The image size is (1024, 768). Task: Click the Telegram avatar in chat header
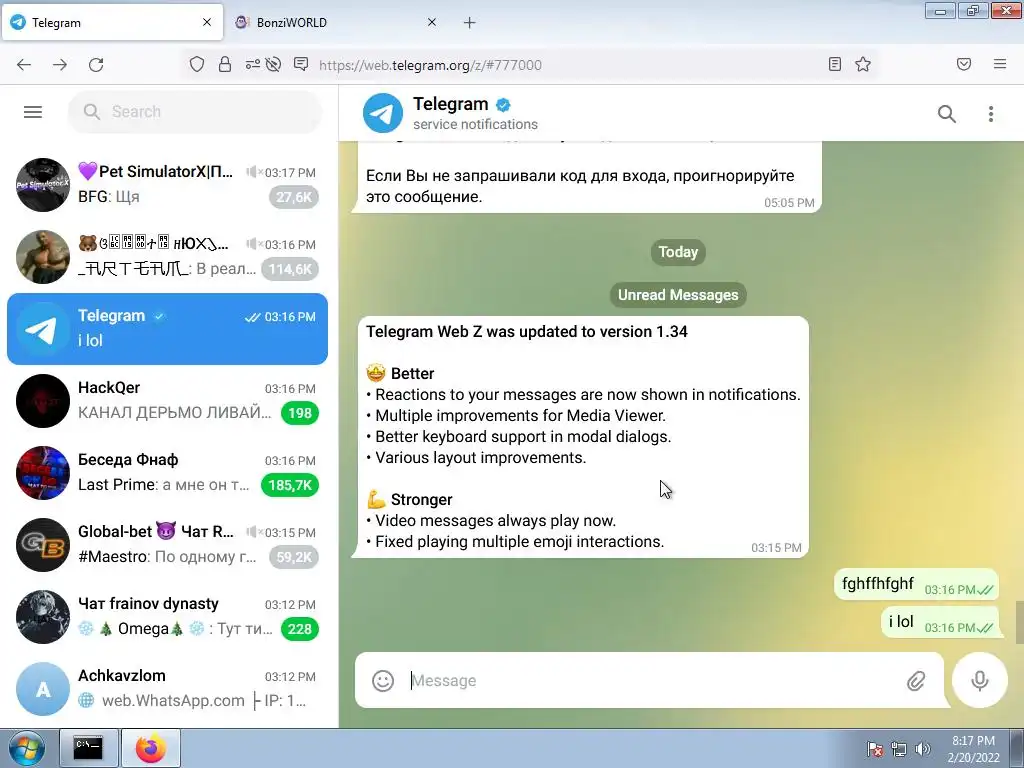[383, 113]
